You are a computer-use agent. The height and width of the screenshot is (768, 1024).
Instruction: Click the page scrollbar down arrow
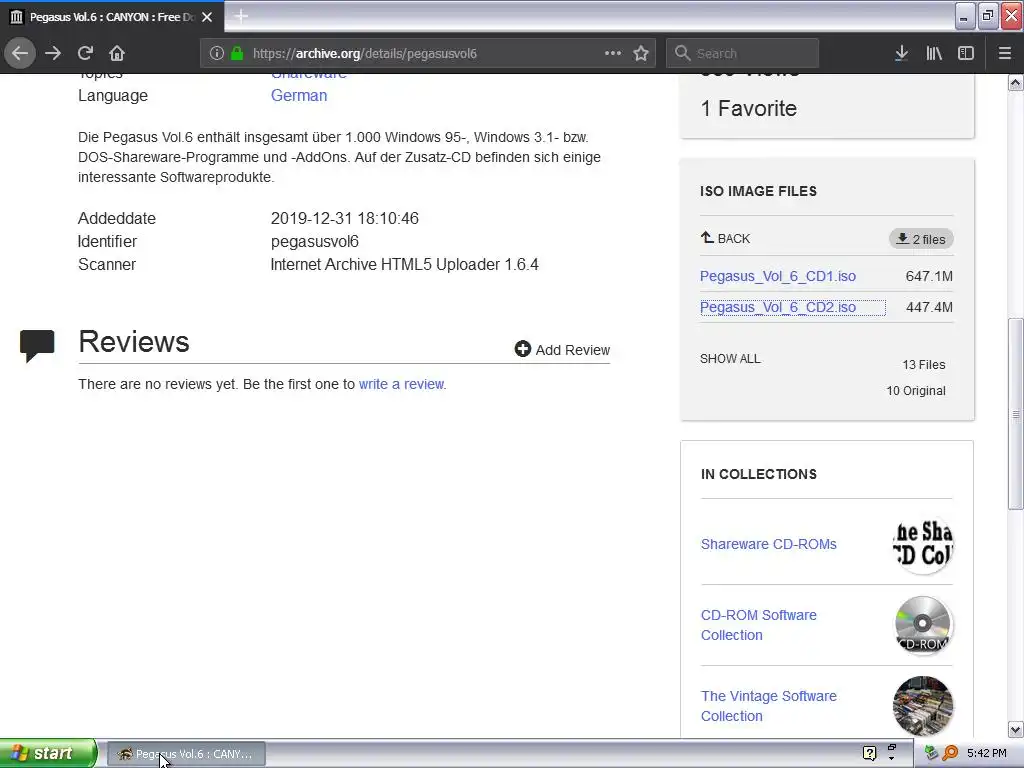point(1016,729)
